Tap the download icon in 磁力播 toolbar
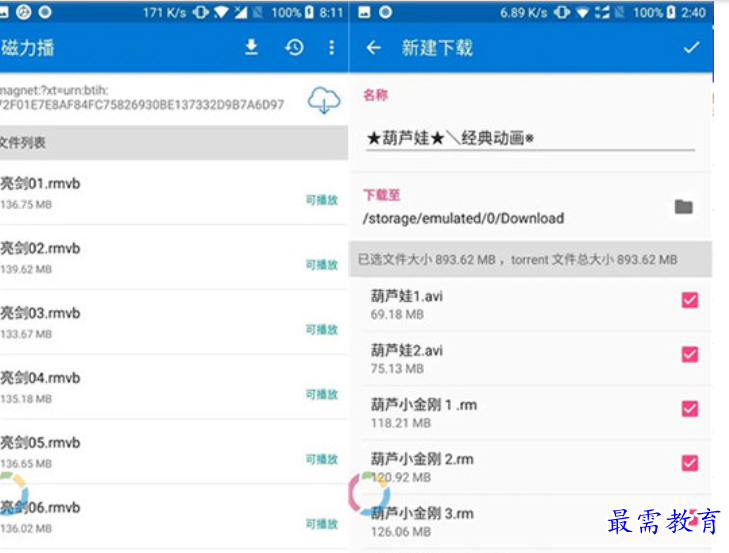Screen dimensions: 729x553 [x=251, y=47]
